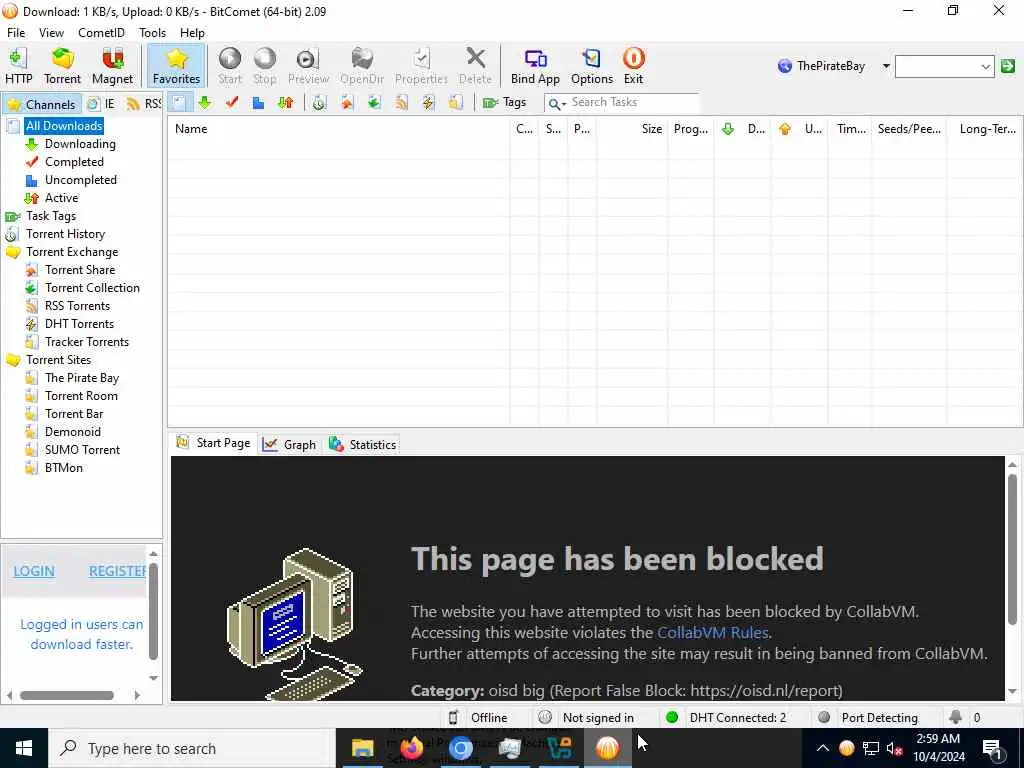Select Uncompleted in the sidebar tree
This screenshot has height=768, width=1024.
tap(81, 180)
